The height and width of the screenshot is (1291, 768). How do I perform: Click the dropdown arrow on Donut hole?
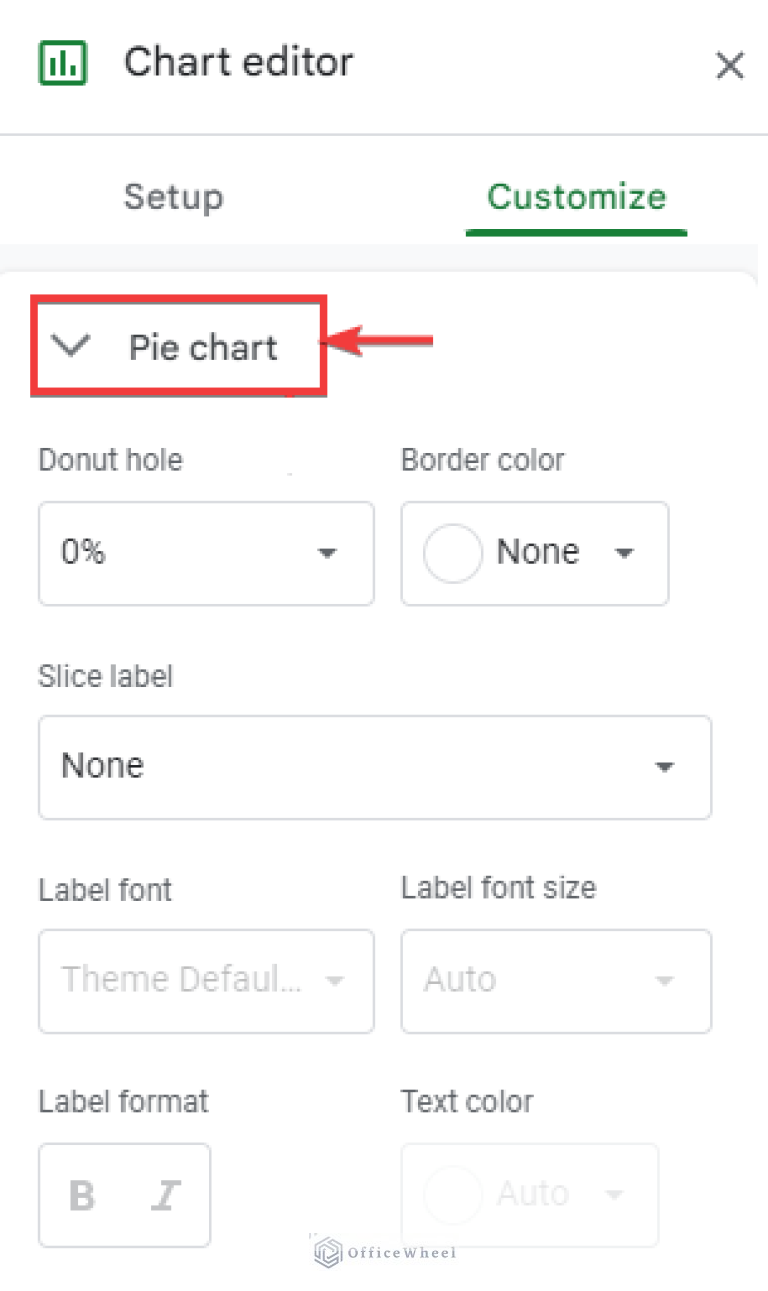(x=328, y=554)
